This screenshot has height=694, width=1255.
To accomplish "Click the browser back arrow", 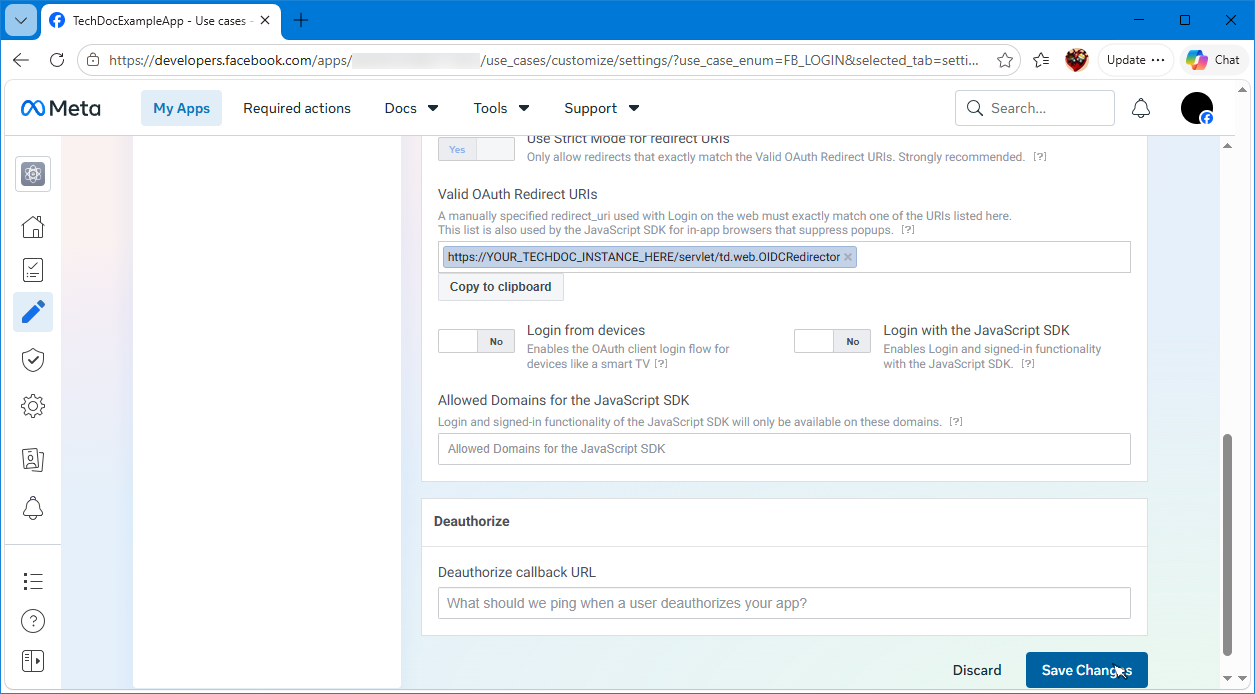I will (x=21, y=60).
